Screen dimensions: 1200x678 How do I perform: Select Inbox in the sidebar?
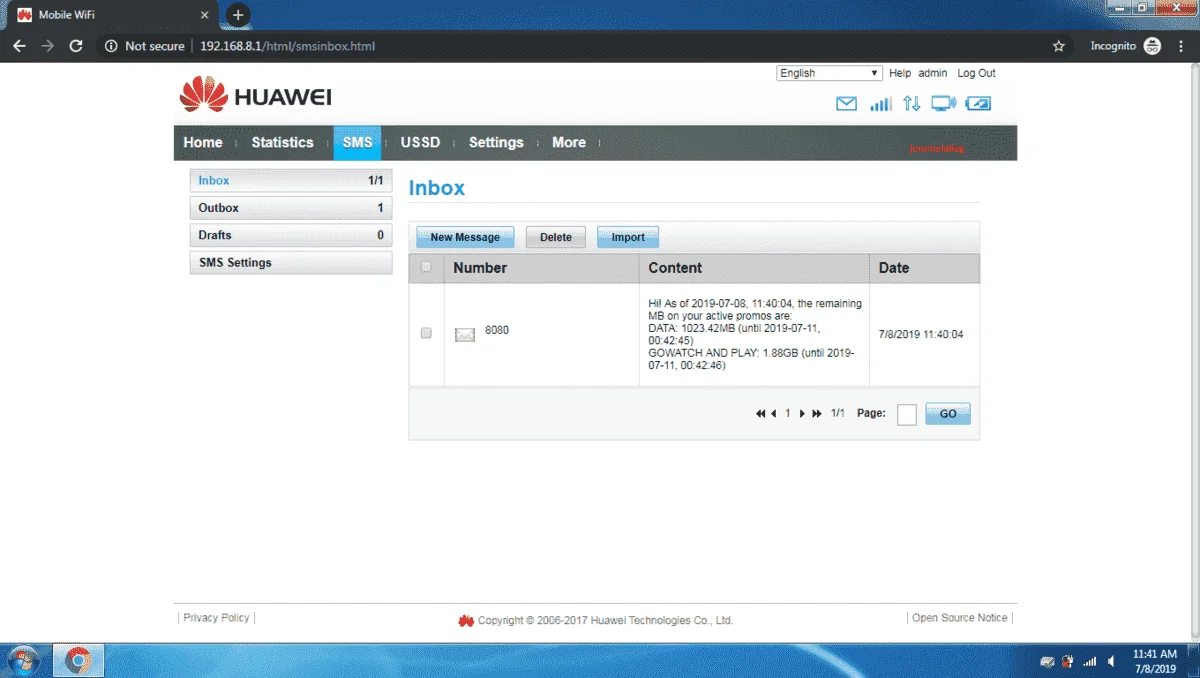tap(291, 181)
